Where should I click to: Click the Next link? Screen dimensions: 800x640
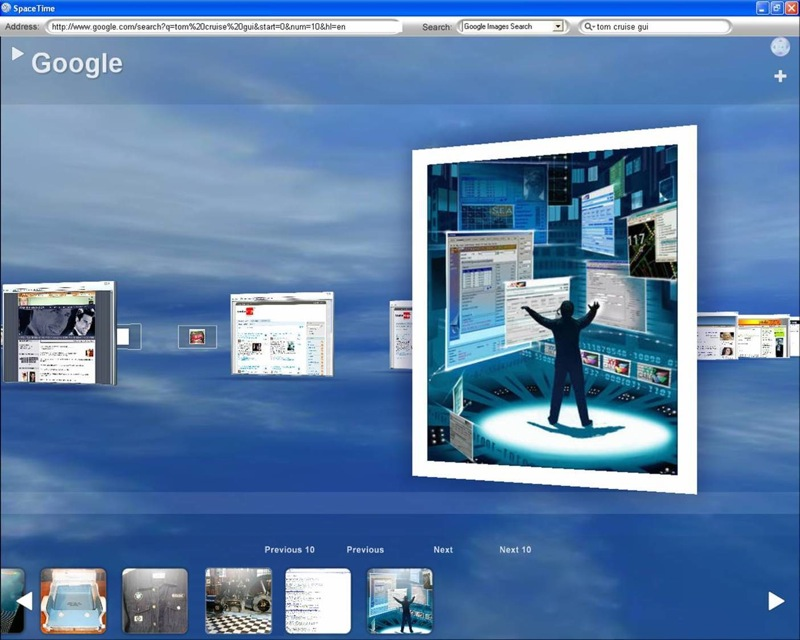click(x=443, y=550)
